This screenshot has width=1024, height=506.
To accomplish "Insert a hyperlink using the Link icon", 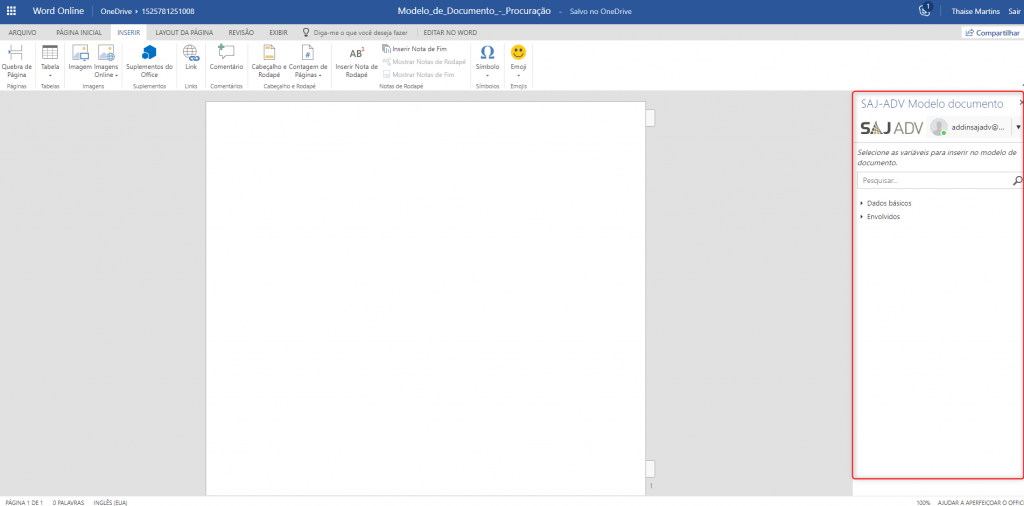I will coord(191,52).
